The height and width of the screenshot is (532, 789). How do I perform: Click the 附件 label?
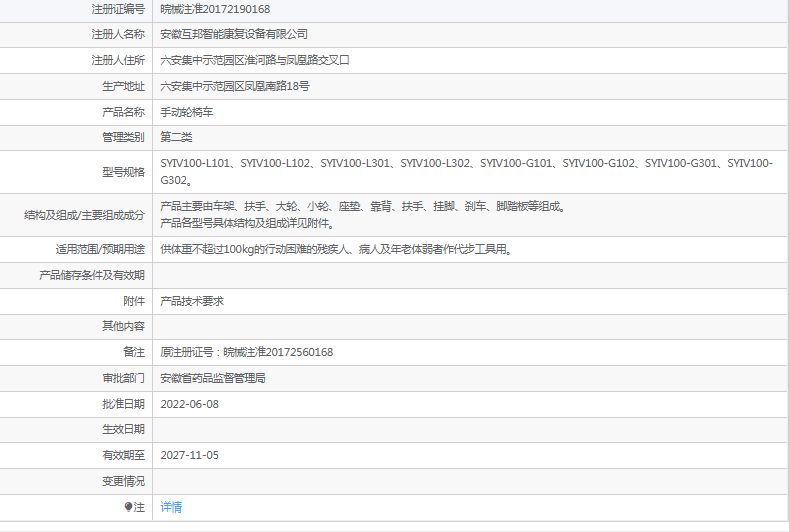(x=134, y=301)
